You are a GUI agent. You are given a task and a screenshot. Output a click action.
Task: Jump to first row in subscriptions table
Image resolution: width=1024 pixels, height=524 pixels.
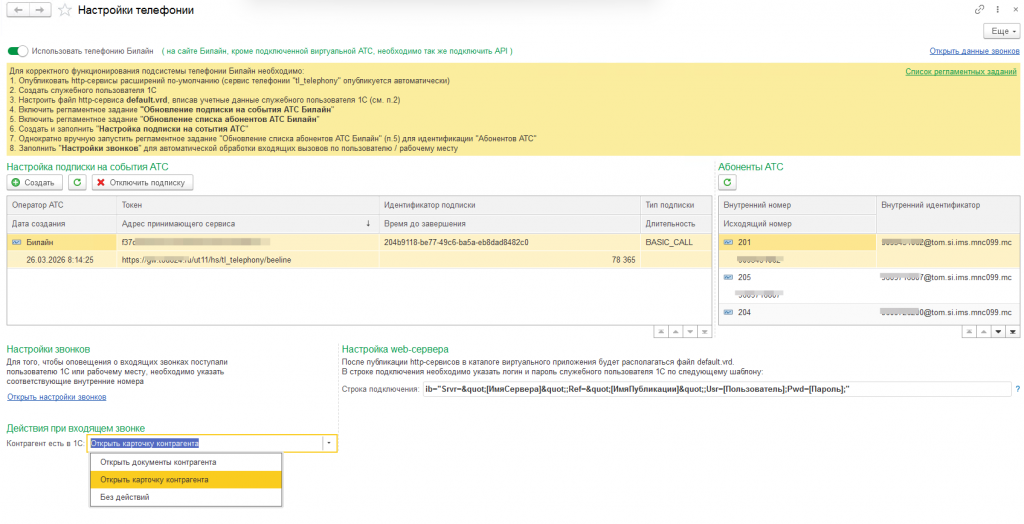pos(661,333)
